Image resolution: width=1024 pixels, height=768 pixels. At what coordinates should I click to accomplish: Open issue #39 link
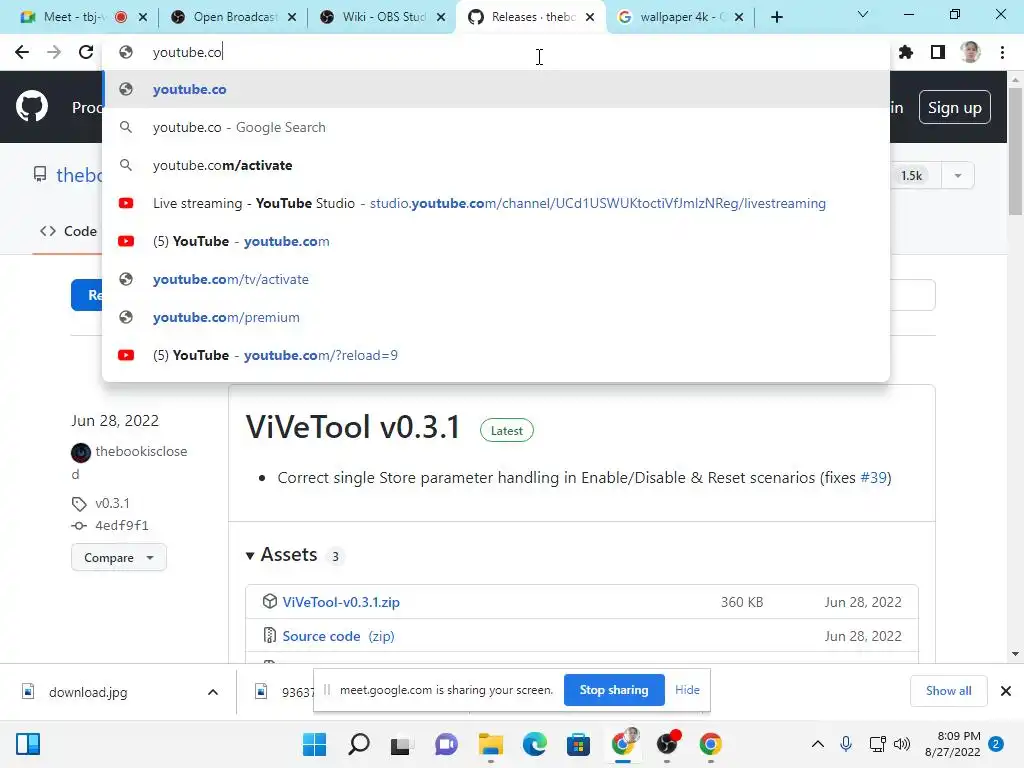[x=873, y=477]
